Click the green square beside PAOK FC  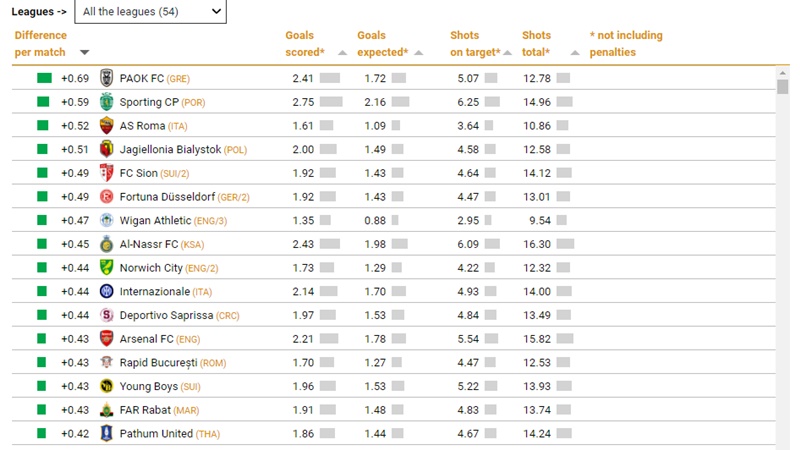click(44, 78)
